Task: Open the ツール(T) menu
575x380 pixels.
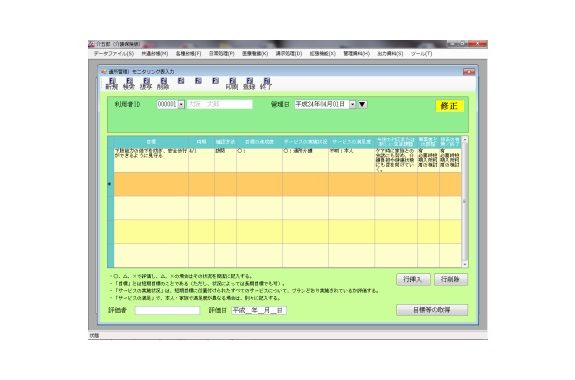Action: pos(422,54)
